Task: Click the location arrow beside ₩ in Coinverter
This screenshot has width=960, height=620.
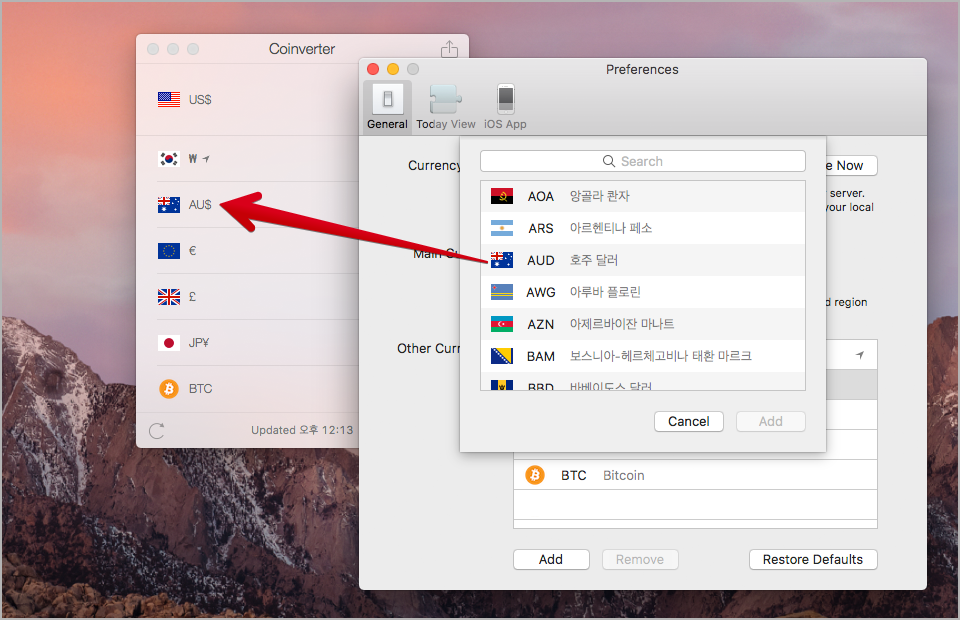Action: coord(206,159)
